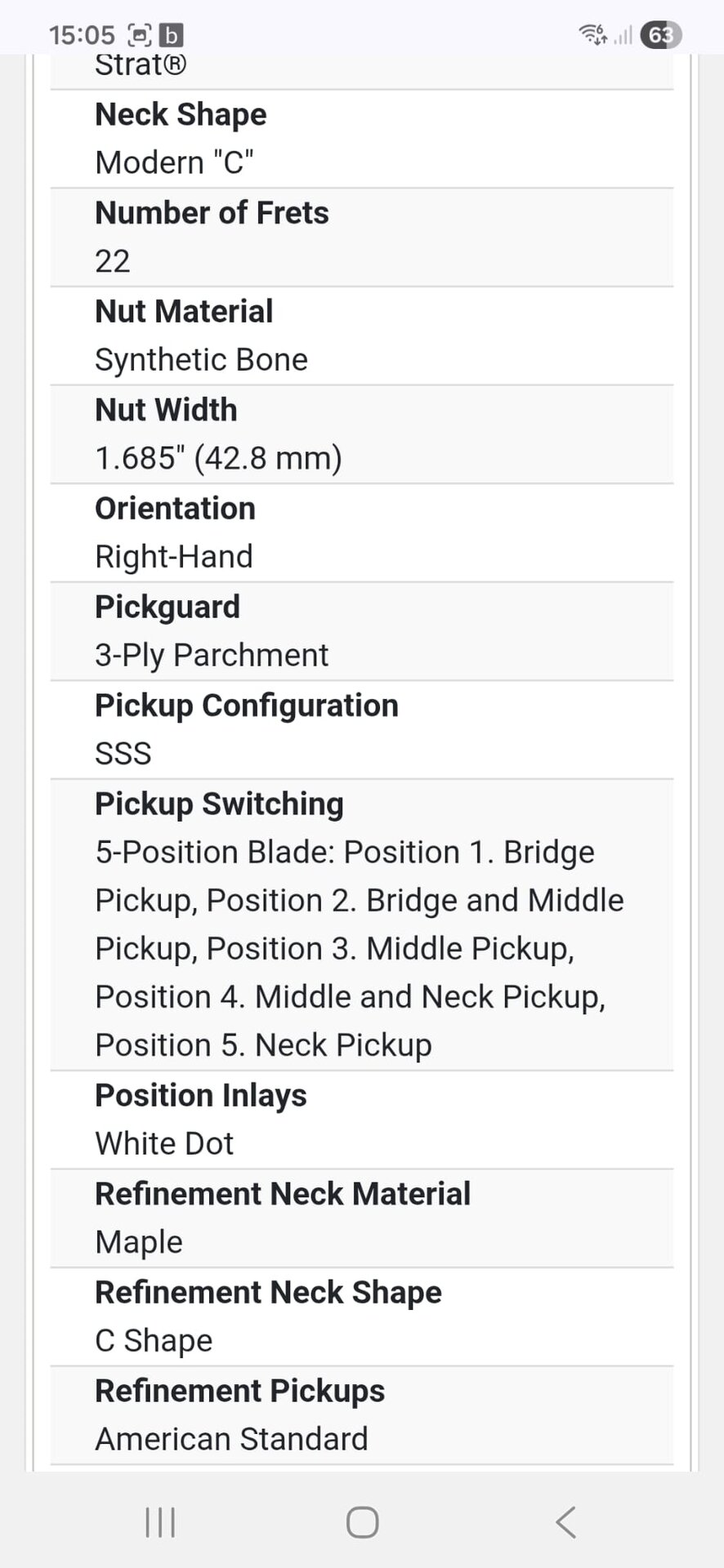The image size is (724, 1568).
Task: Tap the screen capture notification icon
Action: click(140, 35)
